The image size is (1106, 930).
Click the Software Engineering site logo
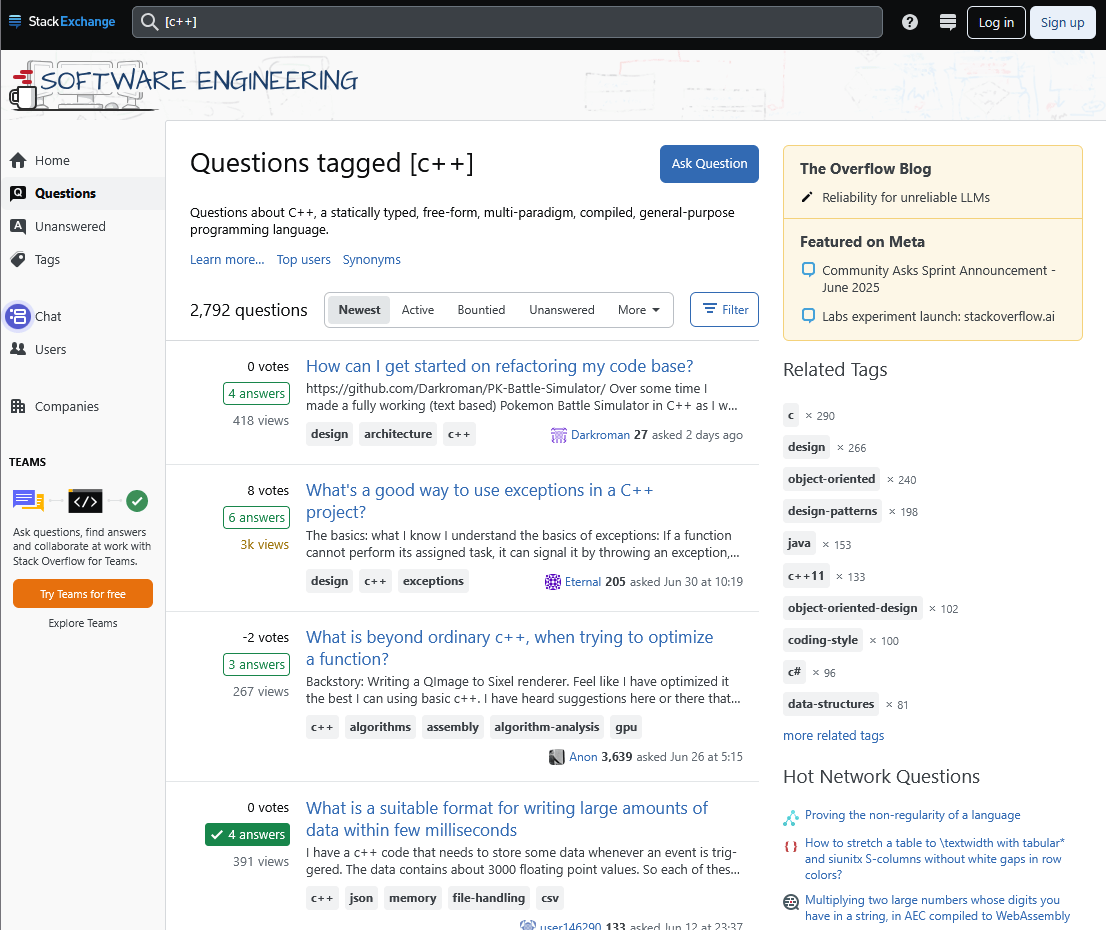(x=185, y=82)
